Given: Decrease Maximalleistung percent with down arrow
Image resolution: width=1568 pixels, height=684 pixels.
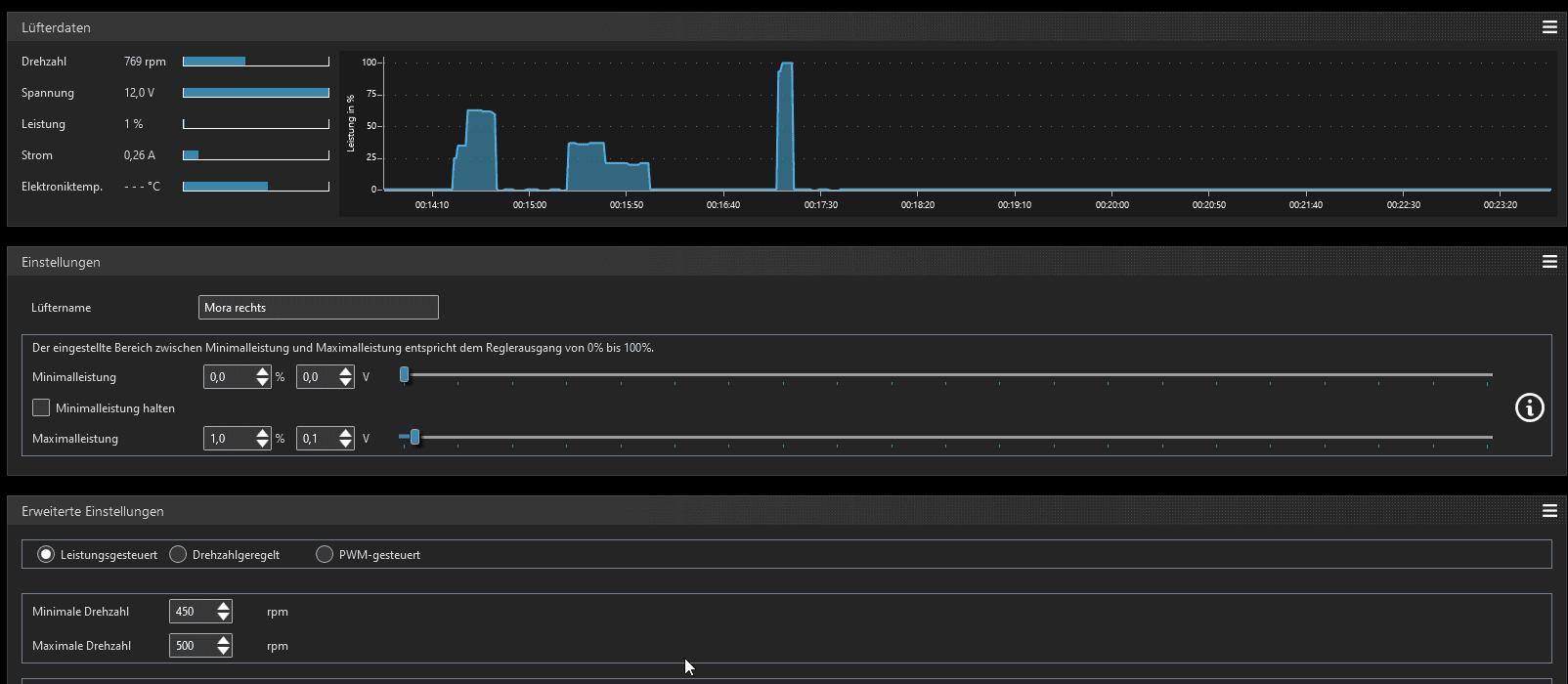Looking at the screenshot, I should point(262,444).
